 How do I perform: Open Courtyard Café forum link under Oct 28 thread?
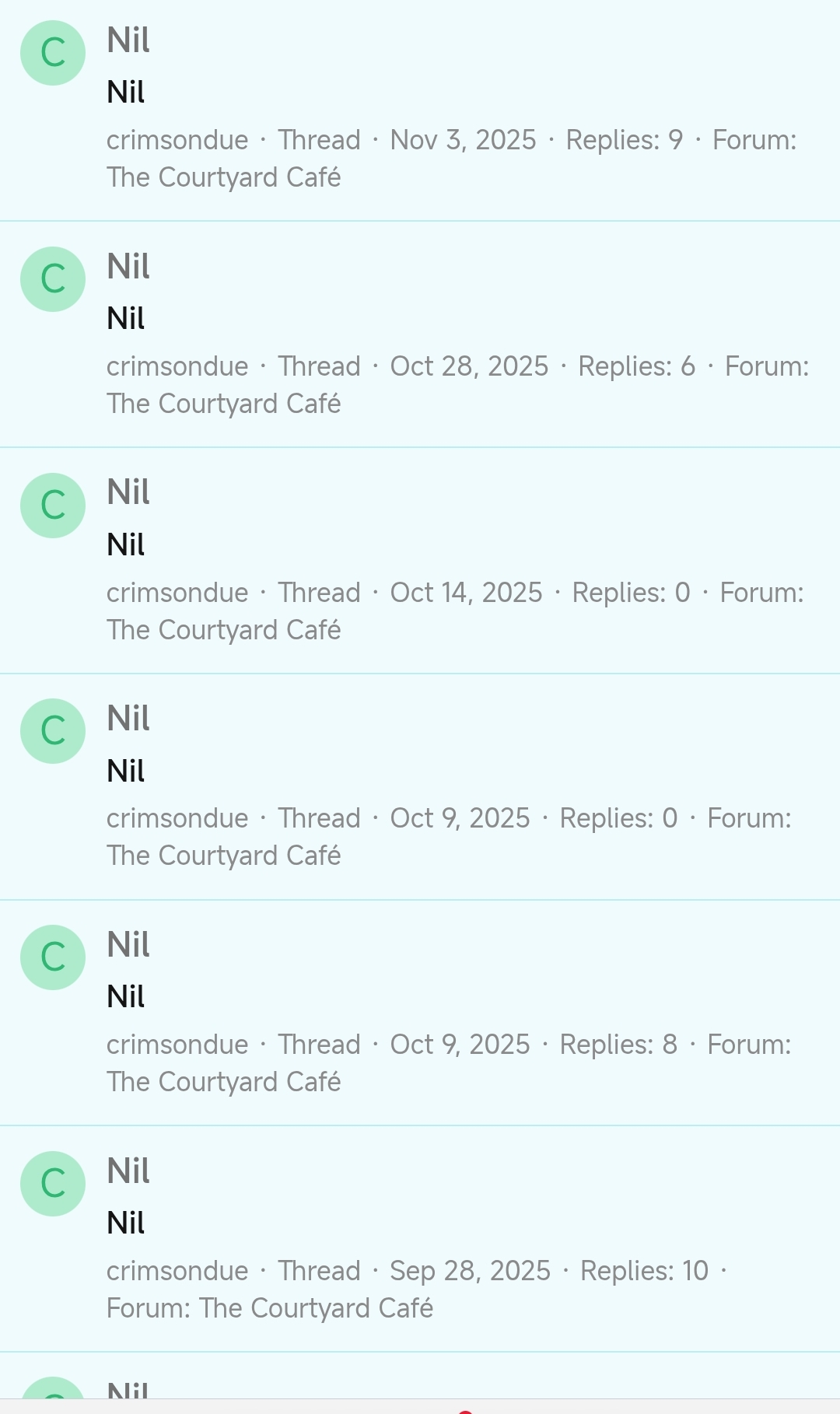coord(224,404)
